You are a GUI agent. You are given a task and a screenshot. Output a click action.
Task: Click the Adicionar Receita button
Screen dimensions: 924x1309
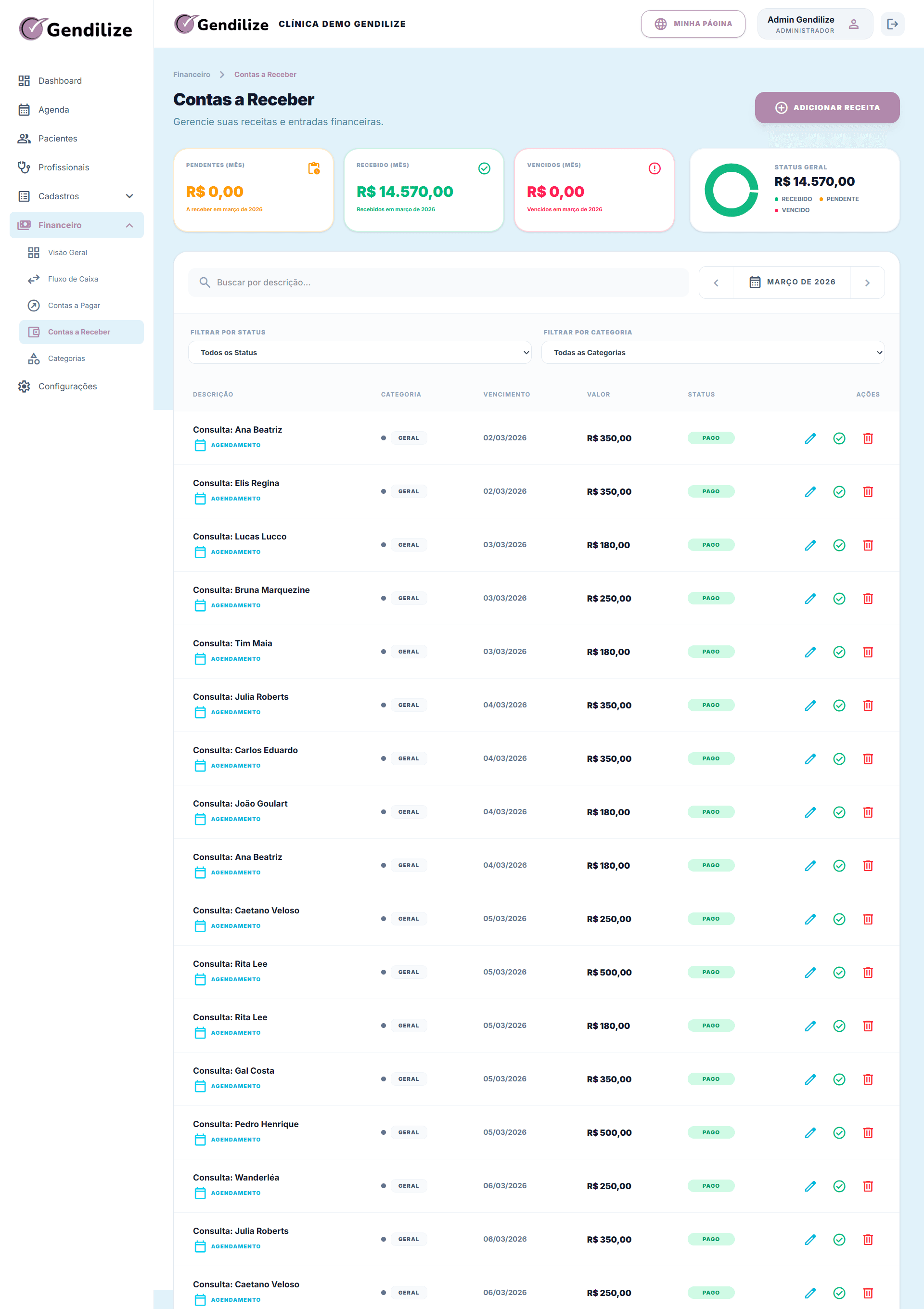[827, 108]
